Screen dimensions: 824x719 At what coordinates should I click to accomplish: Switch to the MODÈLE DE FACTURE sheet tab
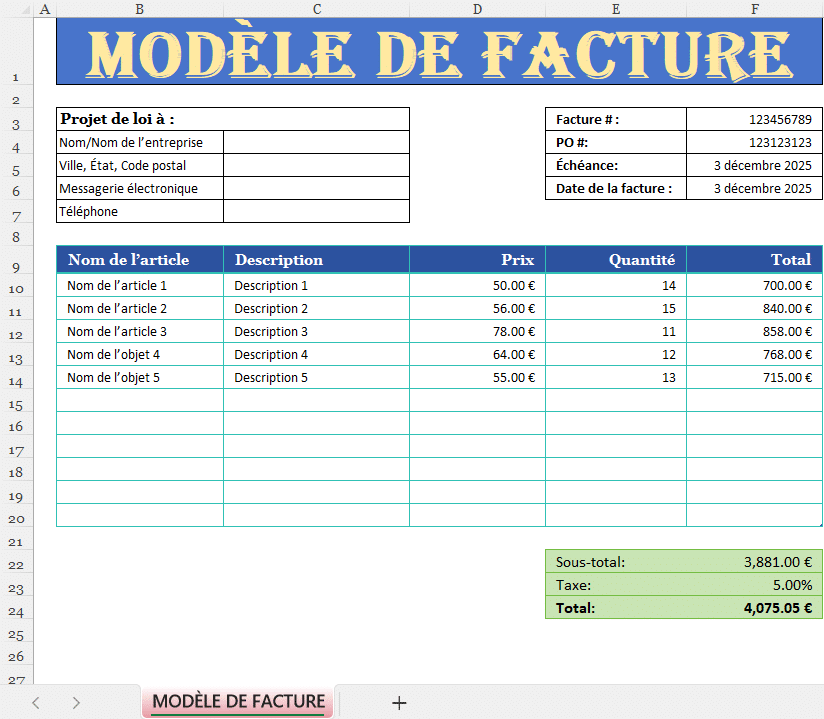pyautogui.click(x=237, y=702)
